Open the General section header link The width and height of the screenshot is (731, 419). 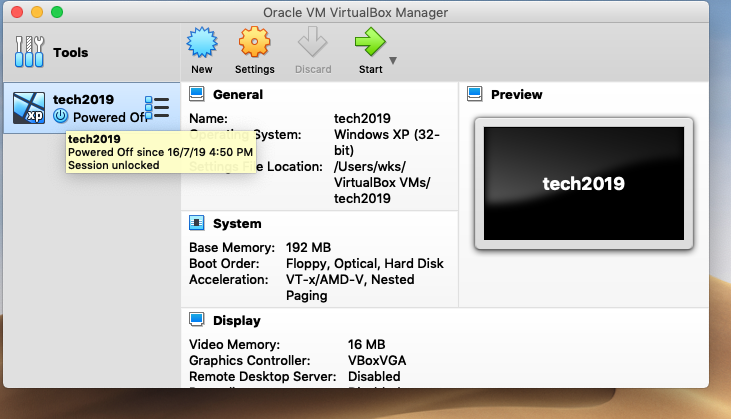tap(238, 95)
